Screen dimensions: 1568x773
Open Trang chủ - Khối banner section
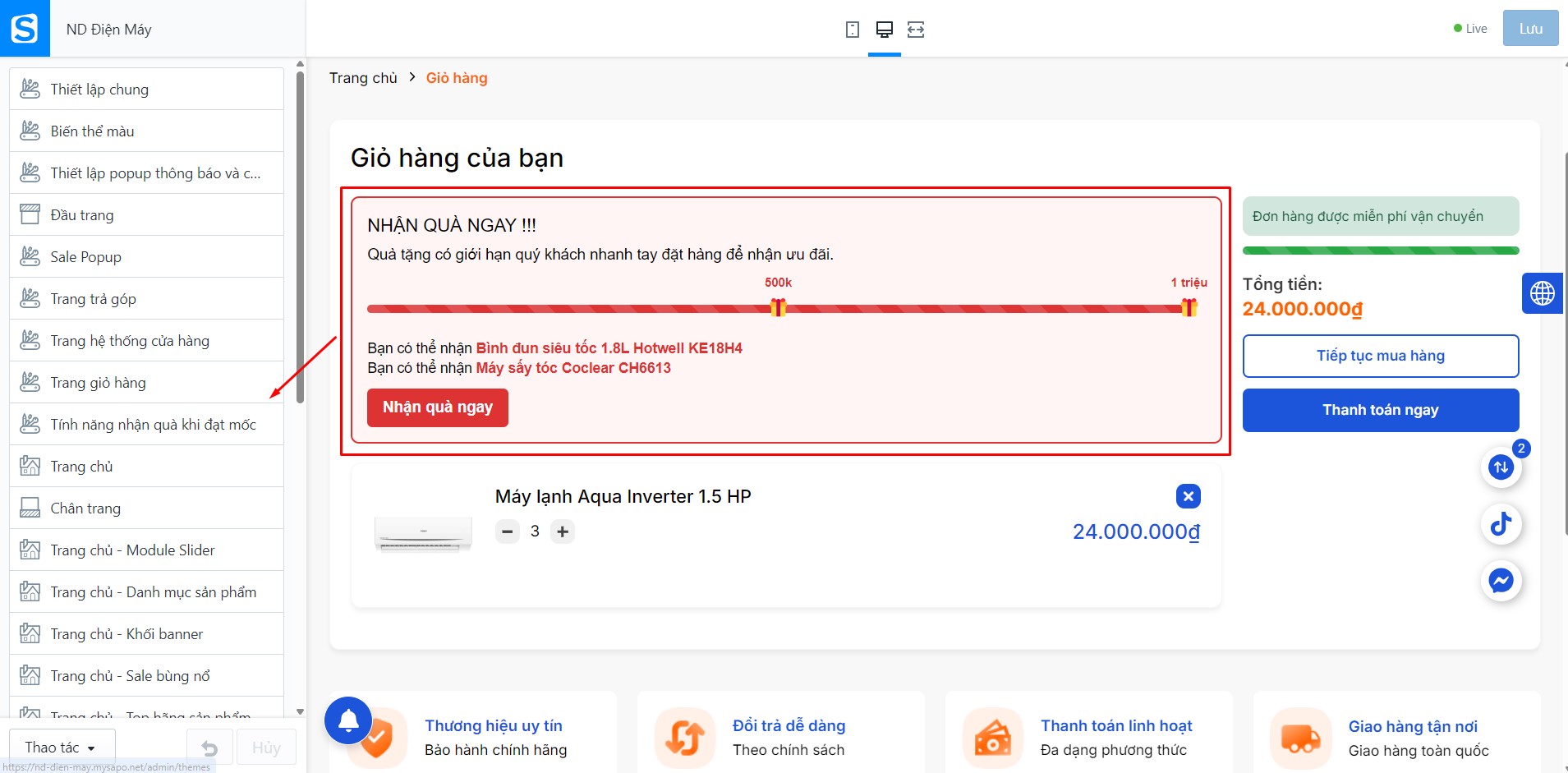(x=147, y=633)
